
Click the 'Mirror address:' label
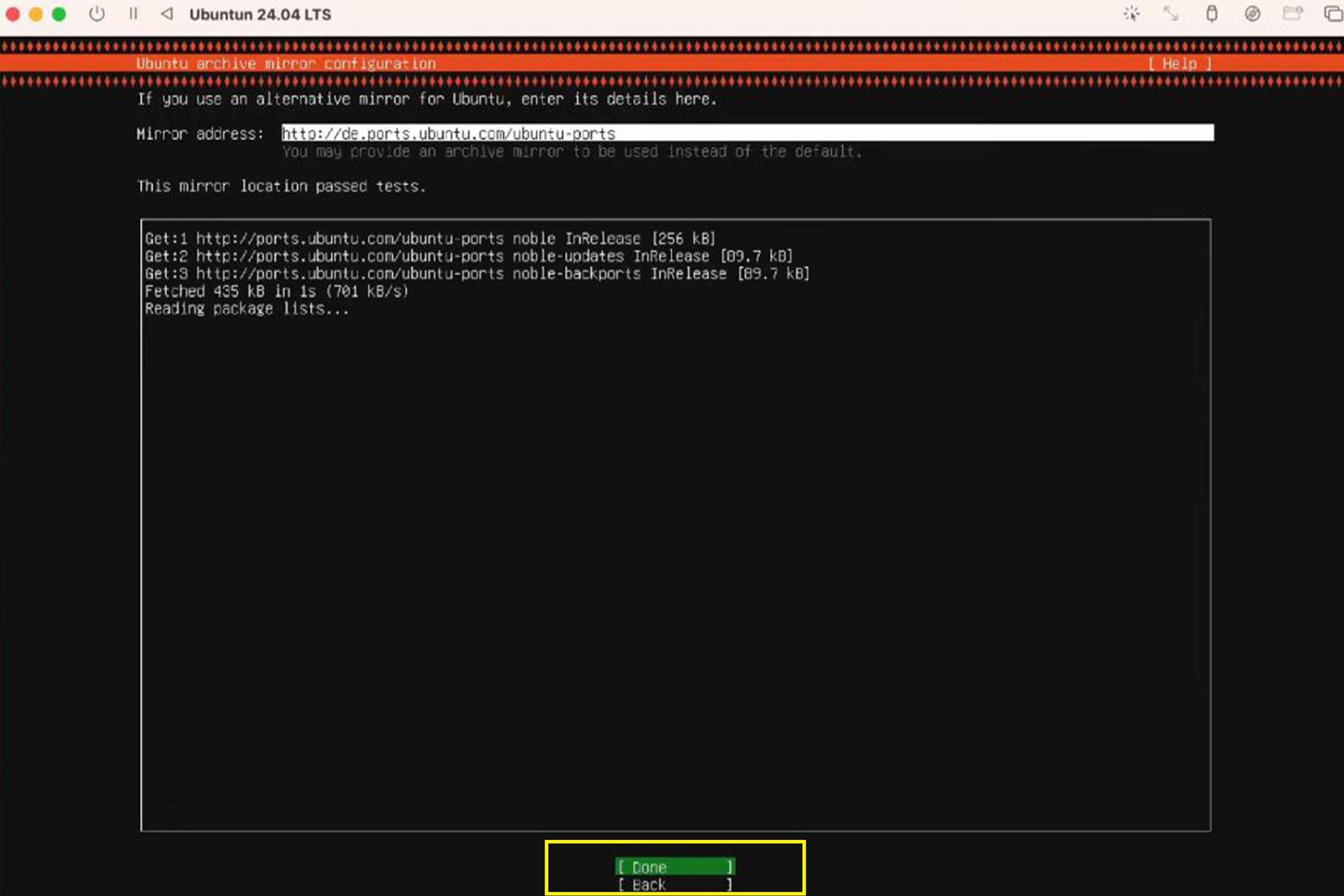click(200, 134)
